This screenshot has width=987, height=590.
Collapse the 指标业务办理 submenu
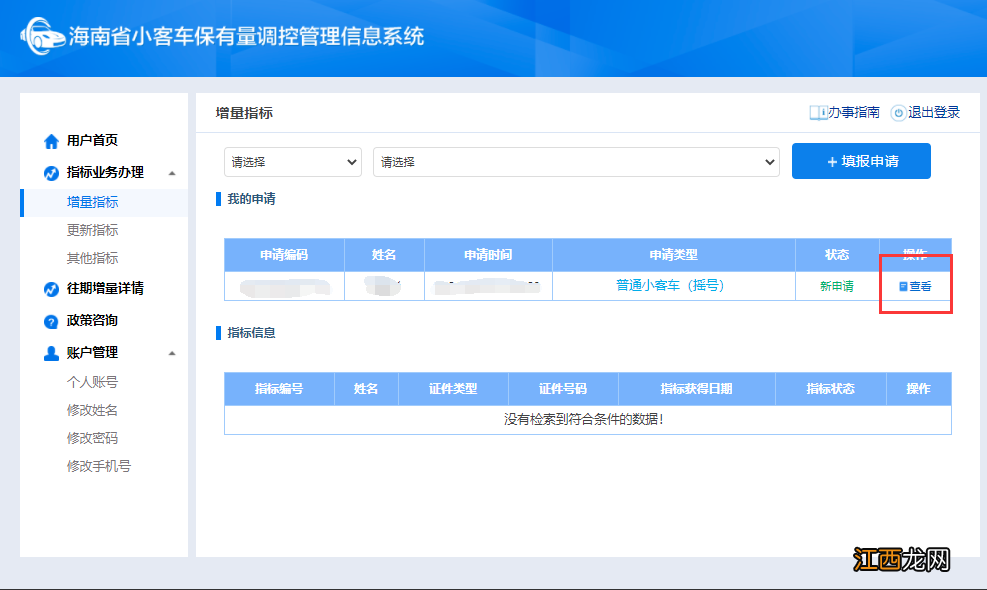[x=172, y=170]
